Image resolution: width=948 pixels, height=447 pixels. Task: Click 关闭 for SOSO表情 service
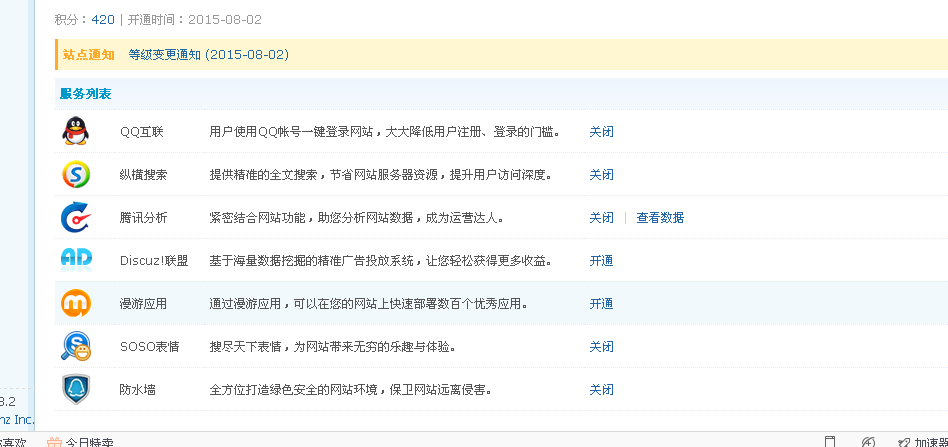coord(602,347)
